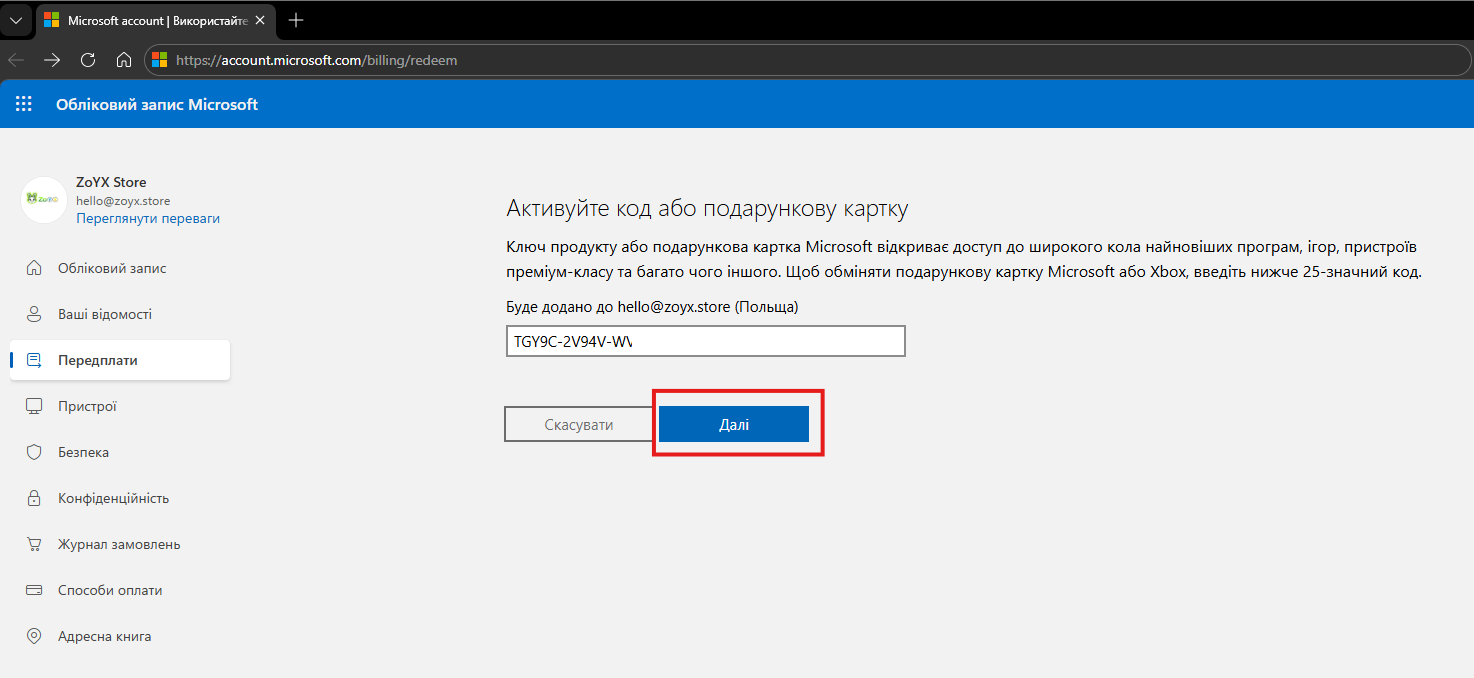
Task: Click the heading Активуйте код або подарункову картку
Action: pyautogui.click(x=707, y=209)
